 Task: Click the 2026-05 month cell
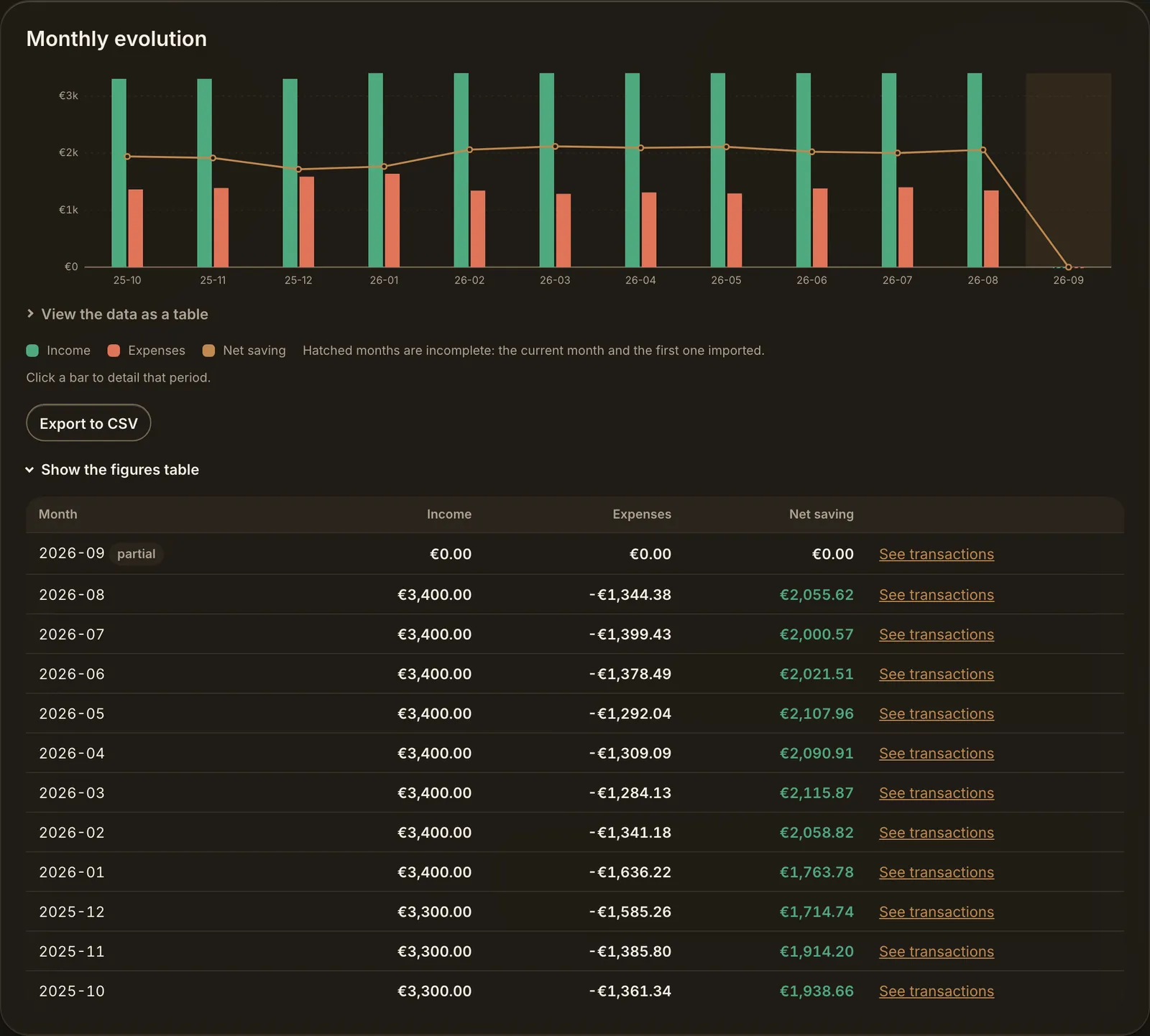[72, 713]
